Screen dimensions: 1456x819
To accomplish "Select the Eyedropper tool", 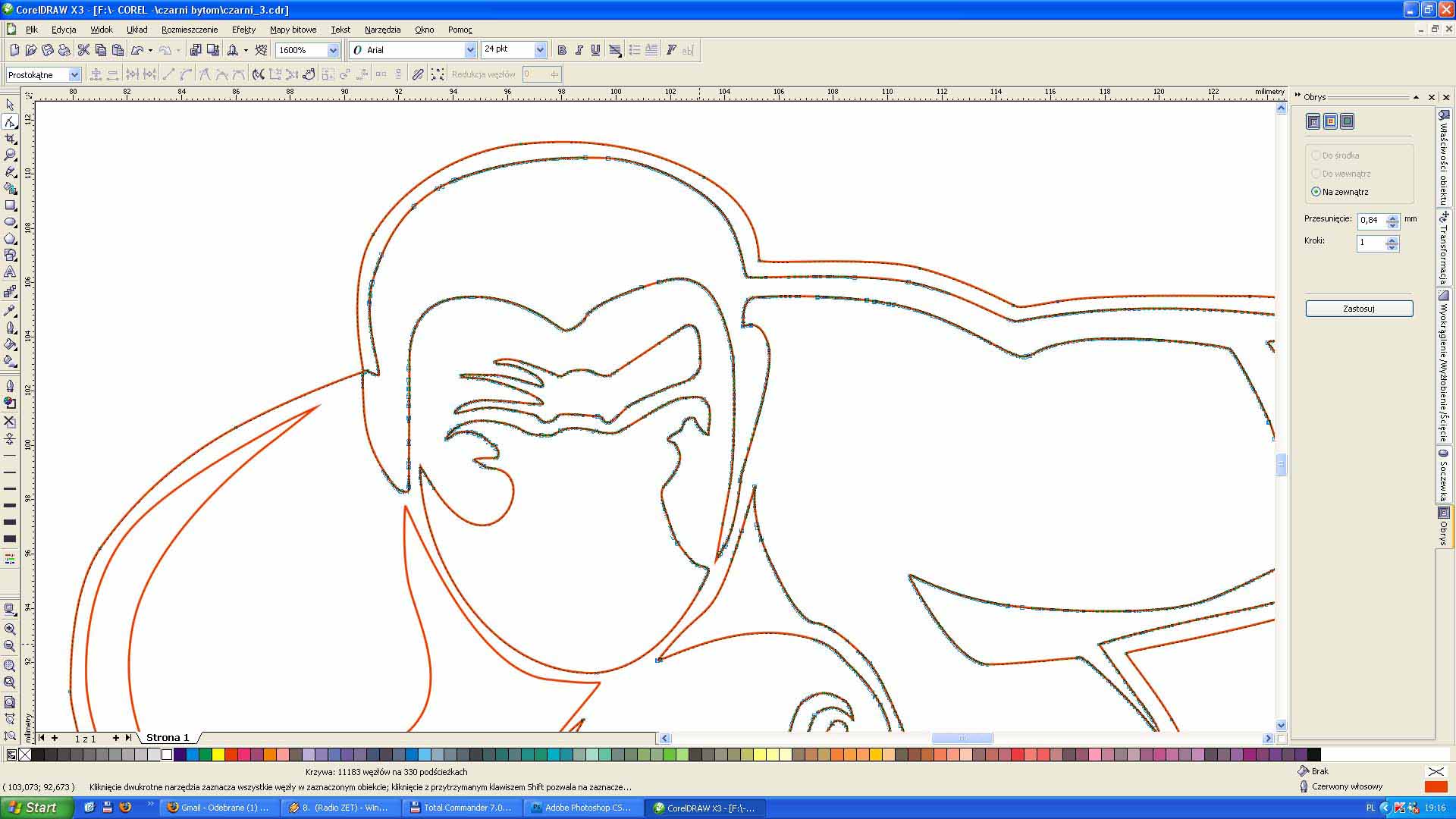I will pyautogui.click(x=10, y=311).
